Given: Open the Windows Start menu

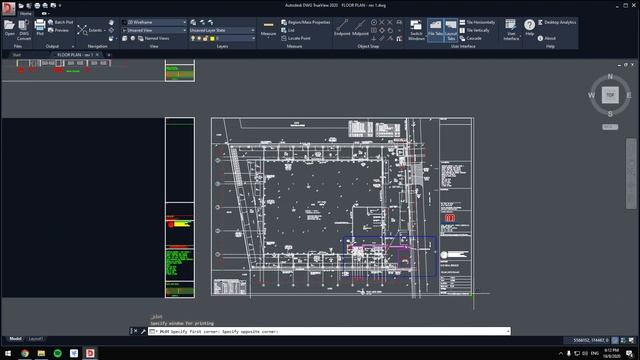Looking at the screenshot, I should tap(8, 353).
